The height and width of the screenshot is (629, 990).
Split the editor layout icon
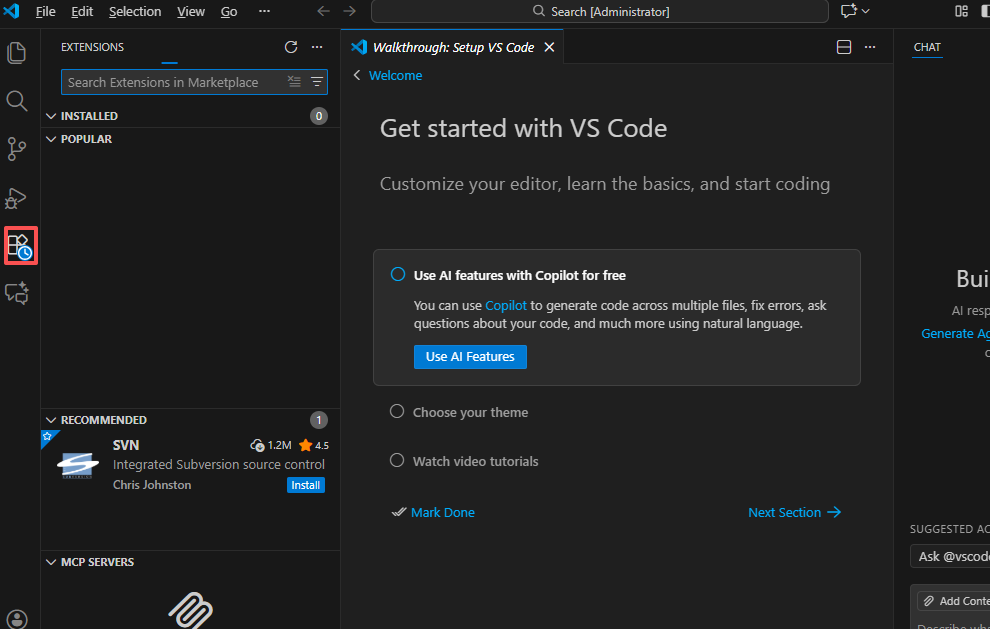844,47
